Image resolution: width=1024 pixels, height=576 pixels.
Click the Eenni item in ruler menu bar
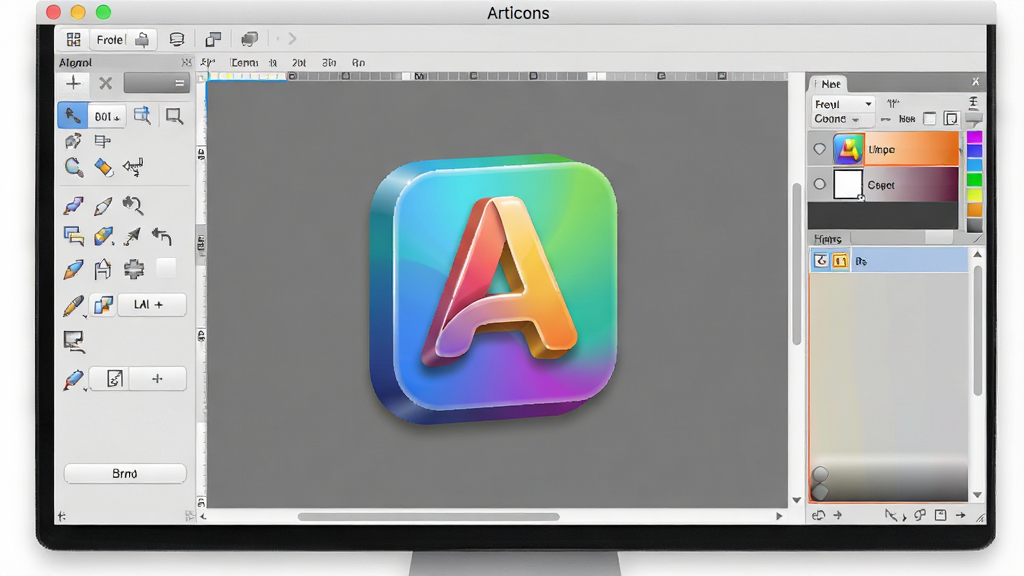[x=244, y=63]
